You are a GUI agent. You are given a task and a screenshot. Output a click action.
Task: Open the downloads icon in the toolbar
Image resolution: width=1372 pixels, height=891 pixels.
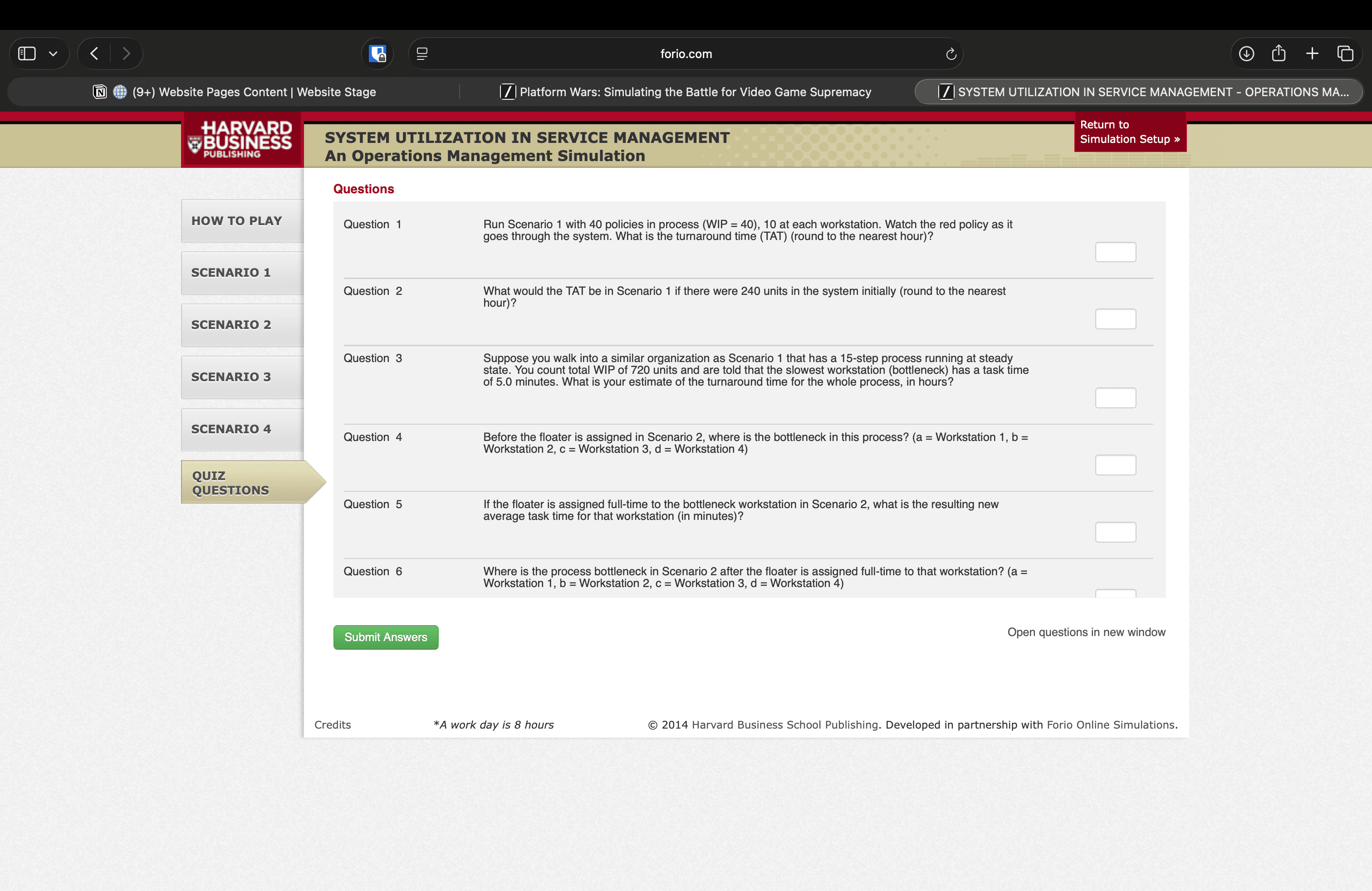(1246, 54)
